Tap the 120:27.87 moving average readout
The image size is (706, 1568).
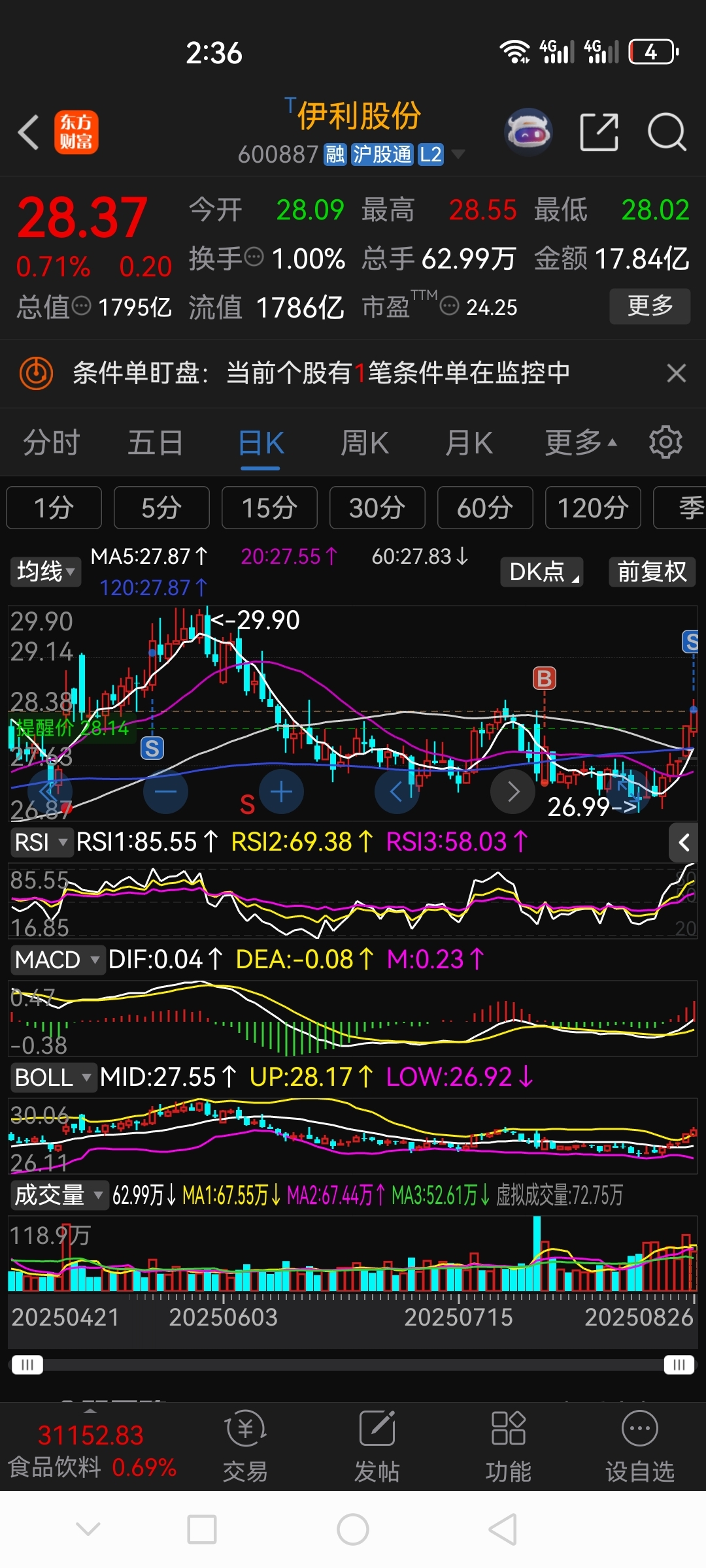[154, 587]
